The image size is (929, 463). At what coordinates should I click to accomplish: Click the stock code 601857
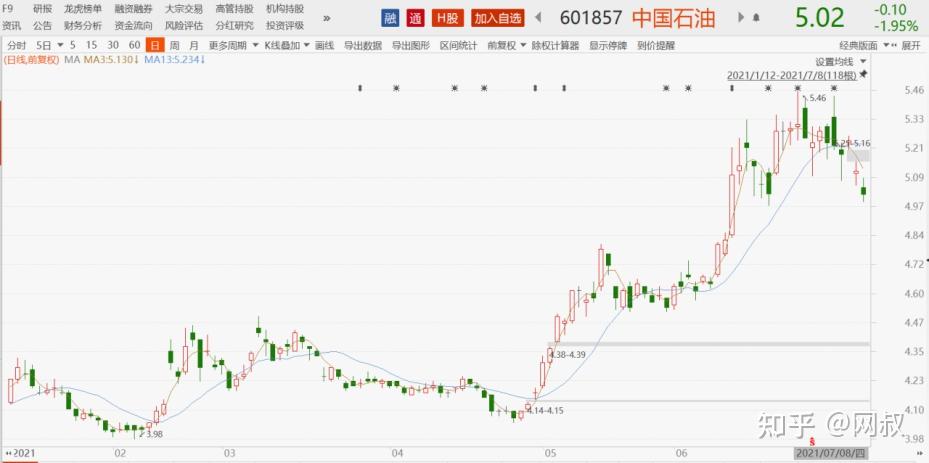[x=591, y=18]
